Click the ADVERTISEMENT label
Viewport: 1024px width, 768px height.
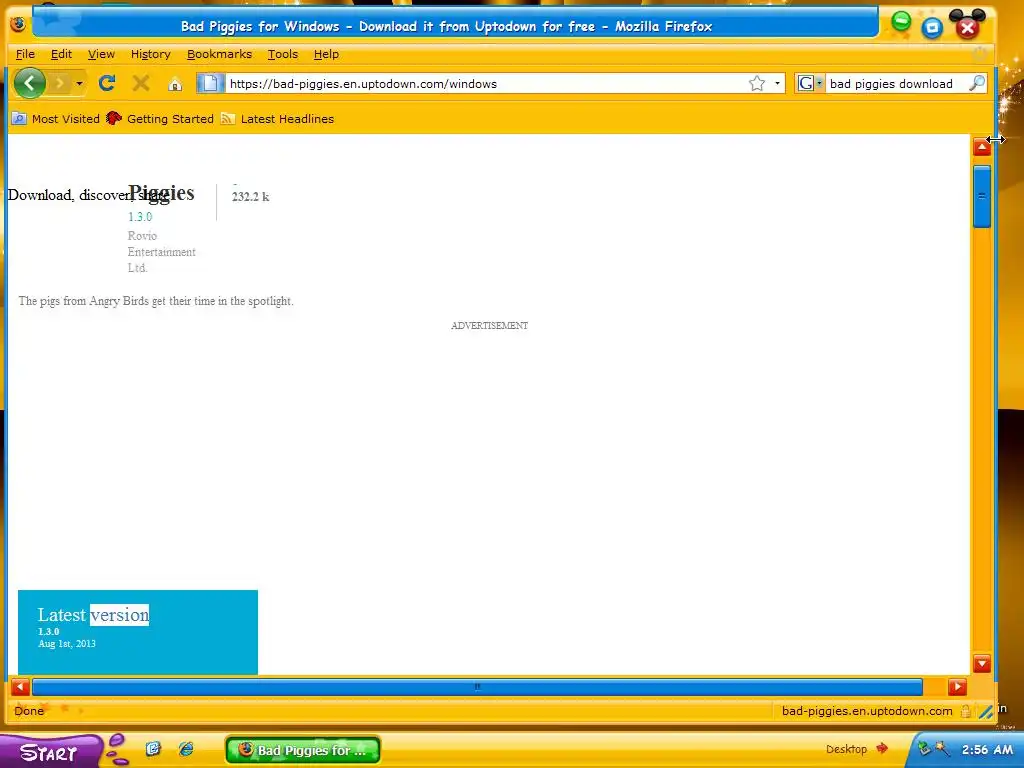pyautogui.click(x=489, y=325)
